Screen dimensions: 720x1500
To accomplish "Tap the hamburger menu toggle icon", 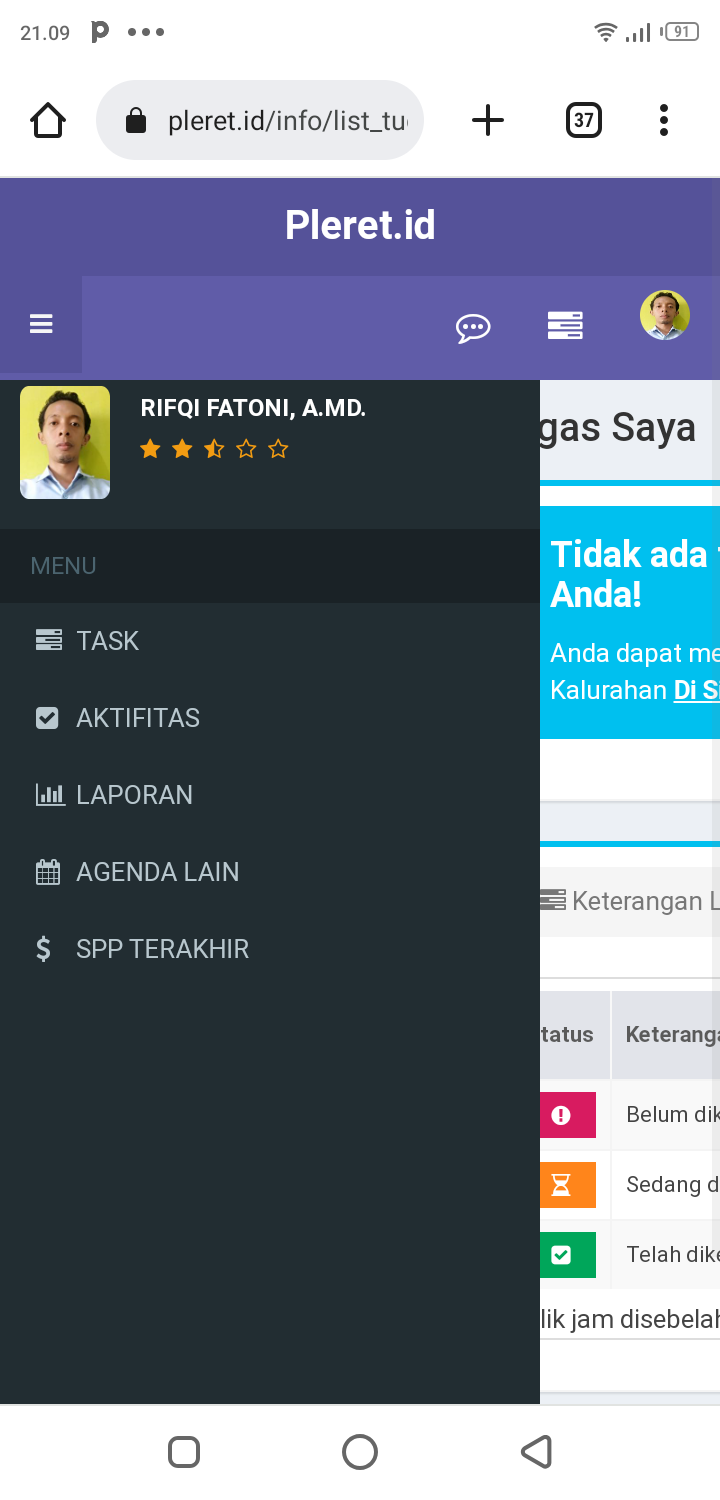I will click(41, 324).
